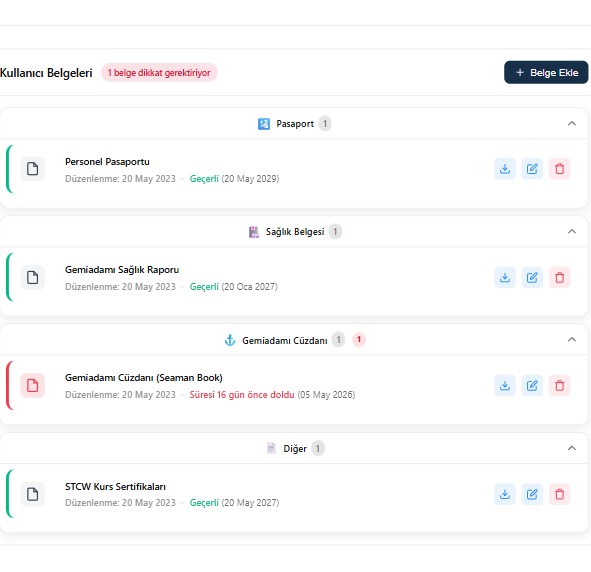The width and height of the screenshot is (591, 572).
Task: Click the Belge Ekle button
Action: point(546,72)
